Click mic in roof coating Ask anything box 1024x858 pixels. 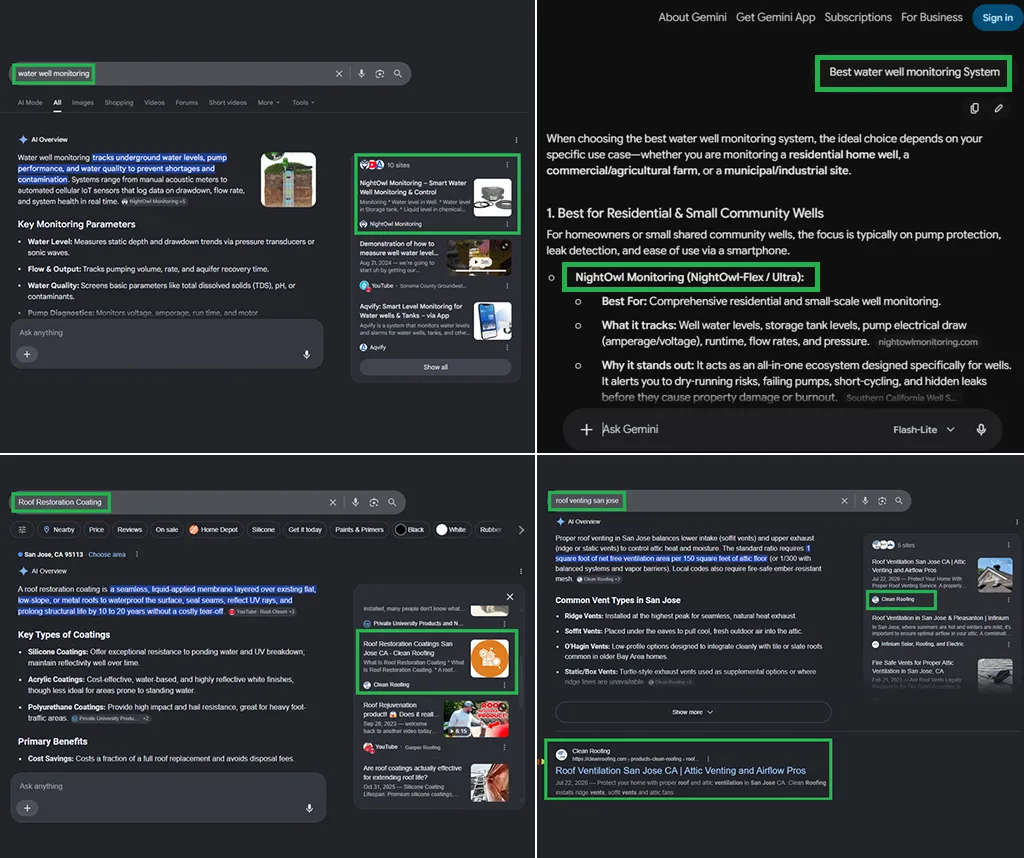(x=309, y=808)
